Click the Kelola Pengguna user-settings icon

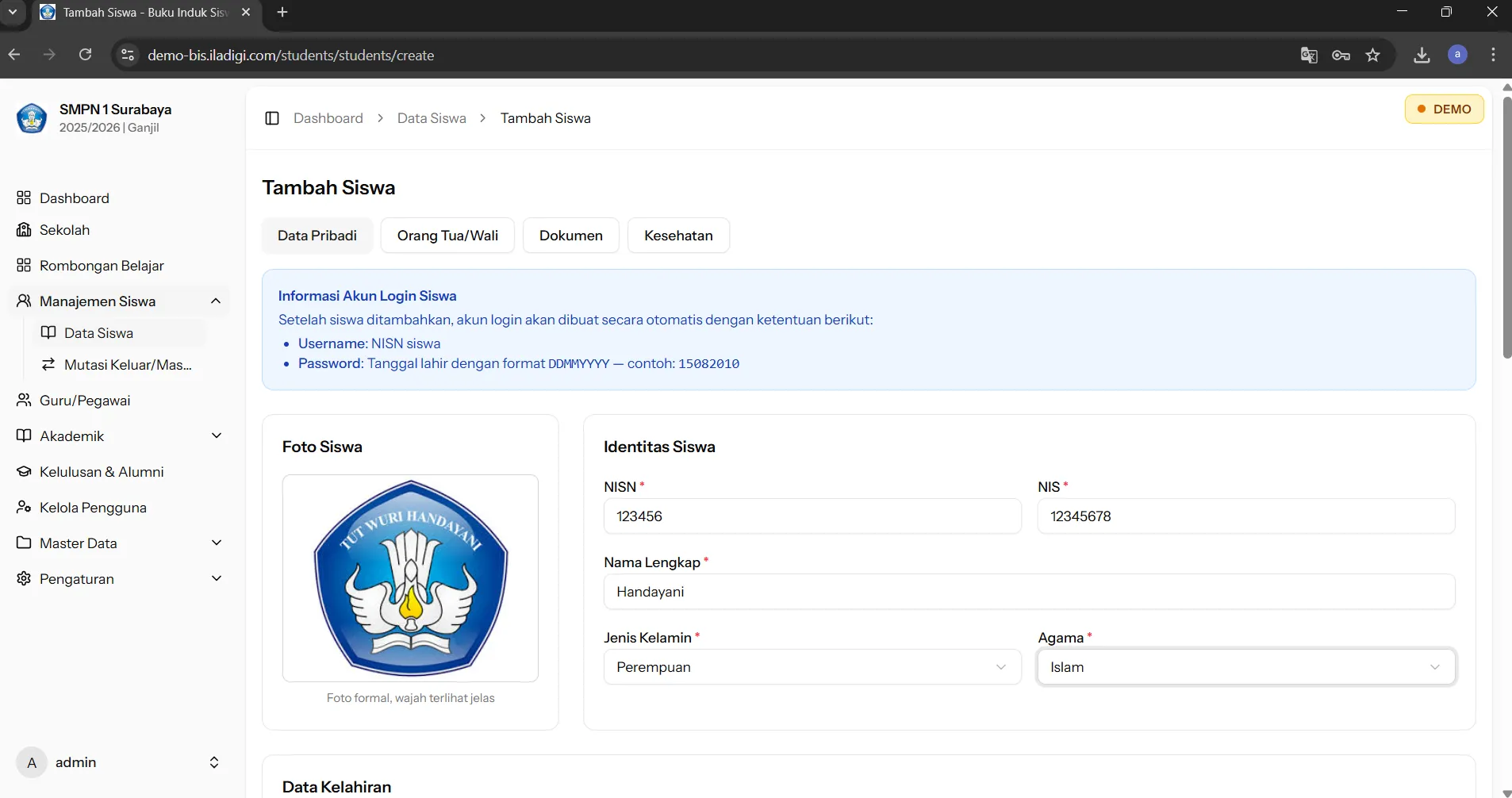click(x=24, y=507)
